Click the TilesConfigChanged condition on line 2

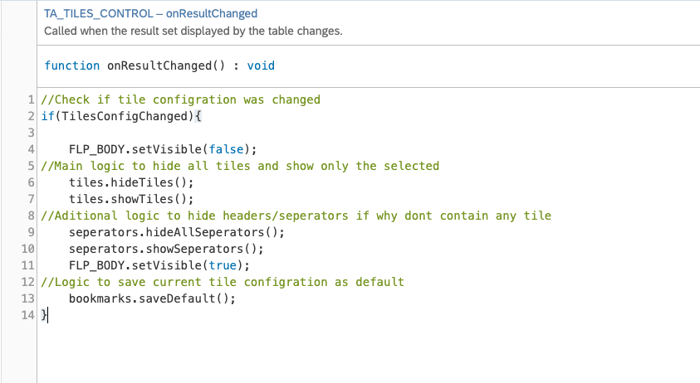coord(125,116)
